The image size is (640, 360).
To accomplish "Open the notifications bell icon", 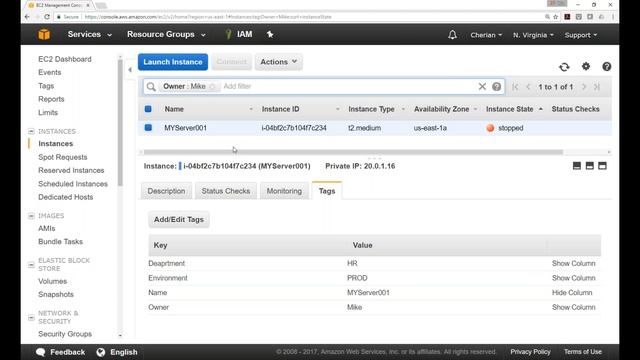I will click(x=452, y=35).
